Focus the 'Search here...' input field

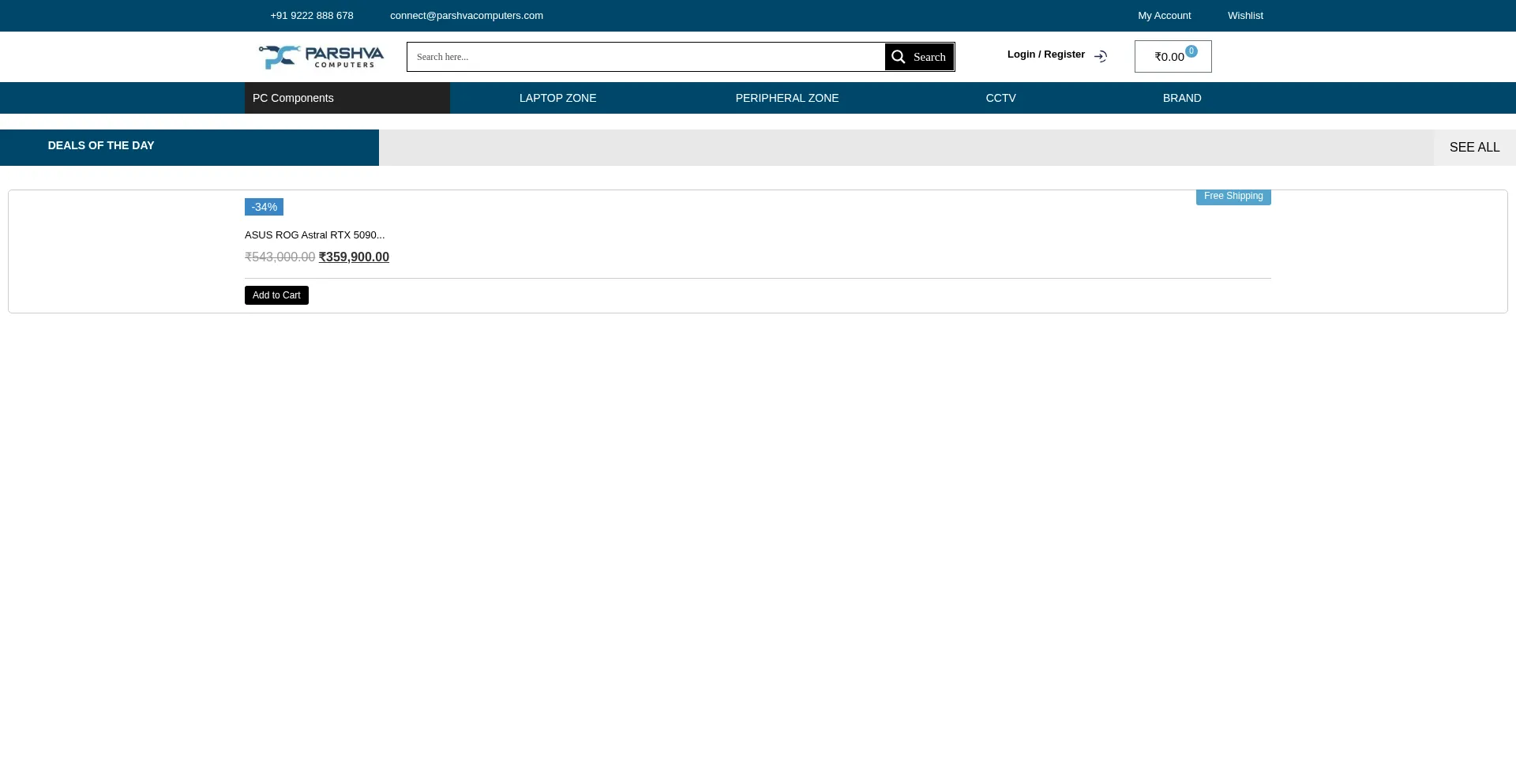point(645,57)
